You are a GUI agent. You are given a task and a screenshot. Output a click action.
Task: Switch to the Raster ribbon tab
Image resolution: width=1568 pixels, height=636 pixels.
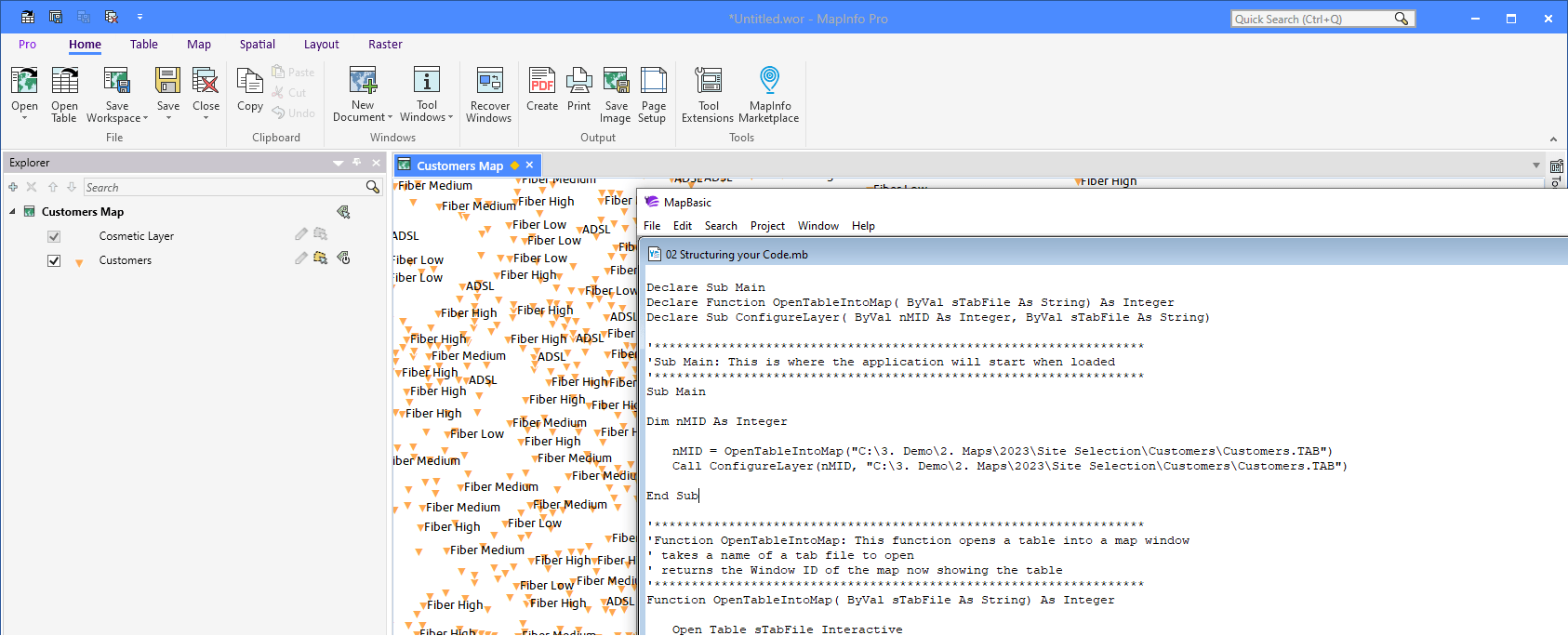[x=385, y=44]
